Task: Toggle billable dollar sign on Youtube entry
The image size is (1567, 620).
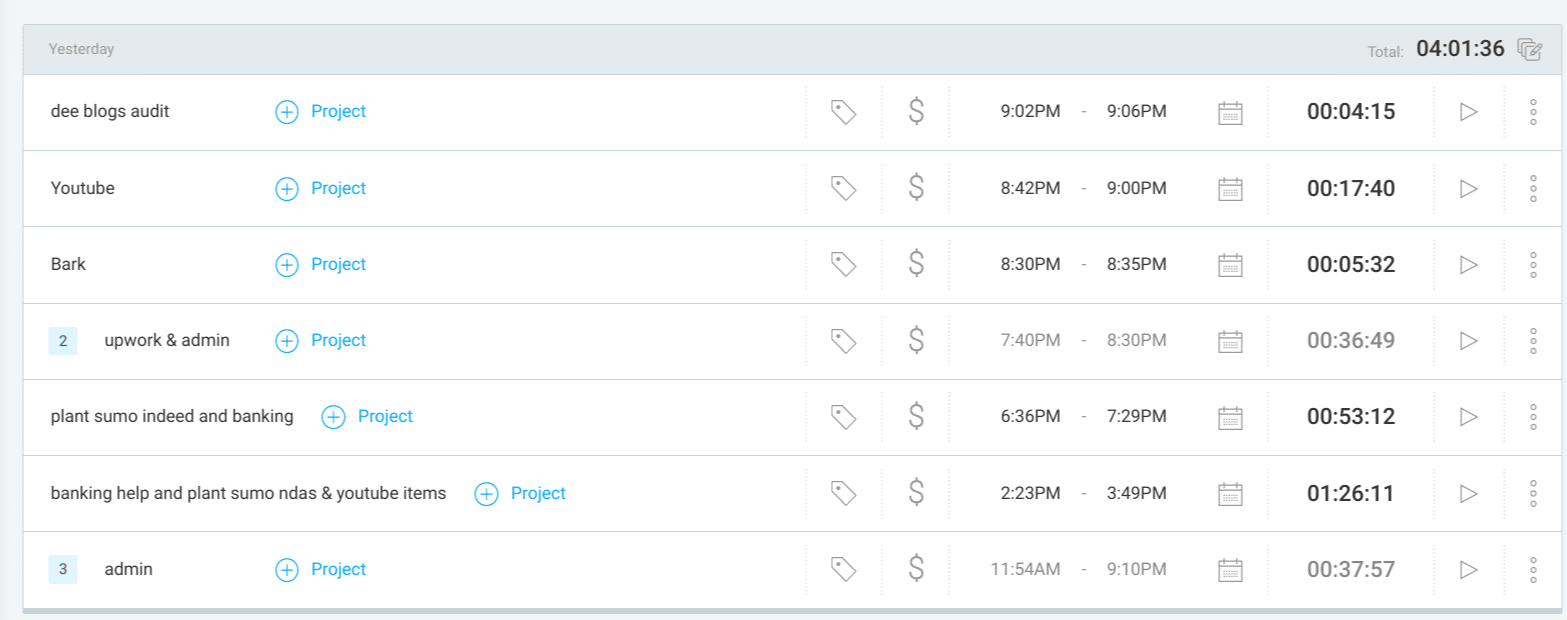Action: 916,188
